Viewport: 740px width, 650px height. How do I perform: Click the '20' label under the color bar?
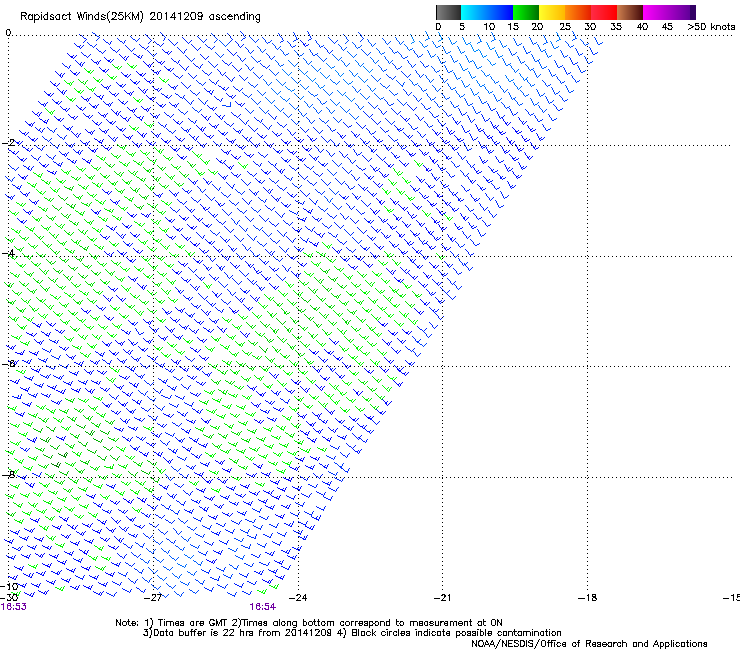click(x=538, y=26)
